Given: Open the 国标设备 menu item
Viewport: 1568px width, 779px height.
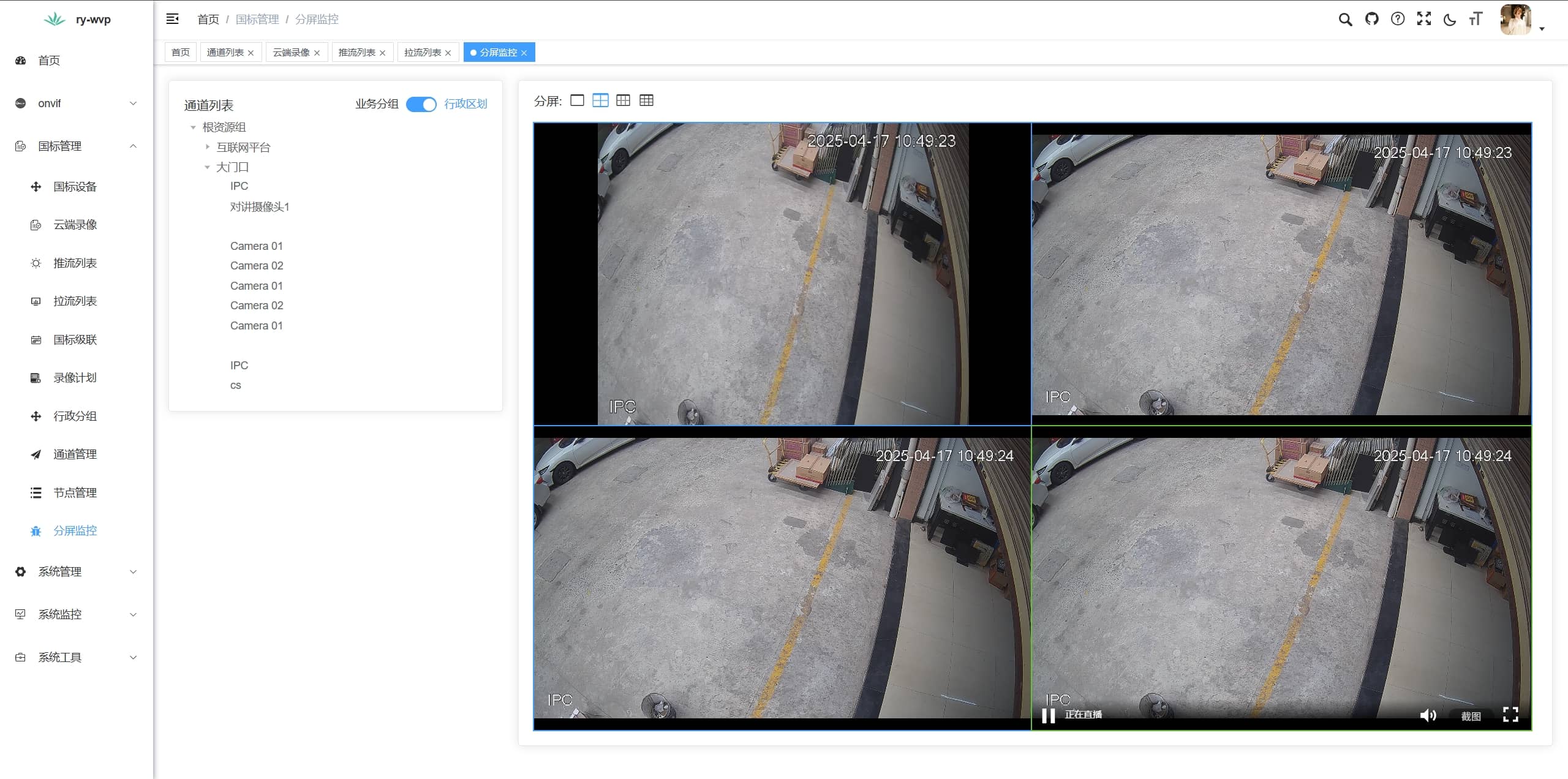Looking at the screenshot, I should [x=75, y=187].
